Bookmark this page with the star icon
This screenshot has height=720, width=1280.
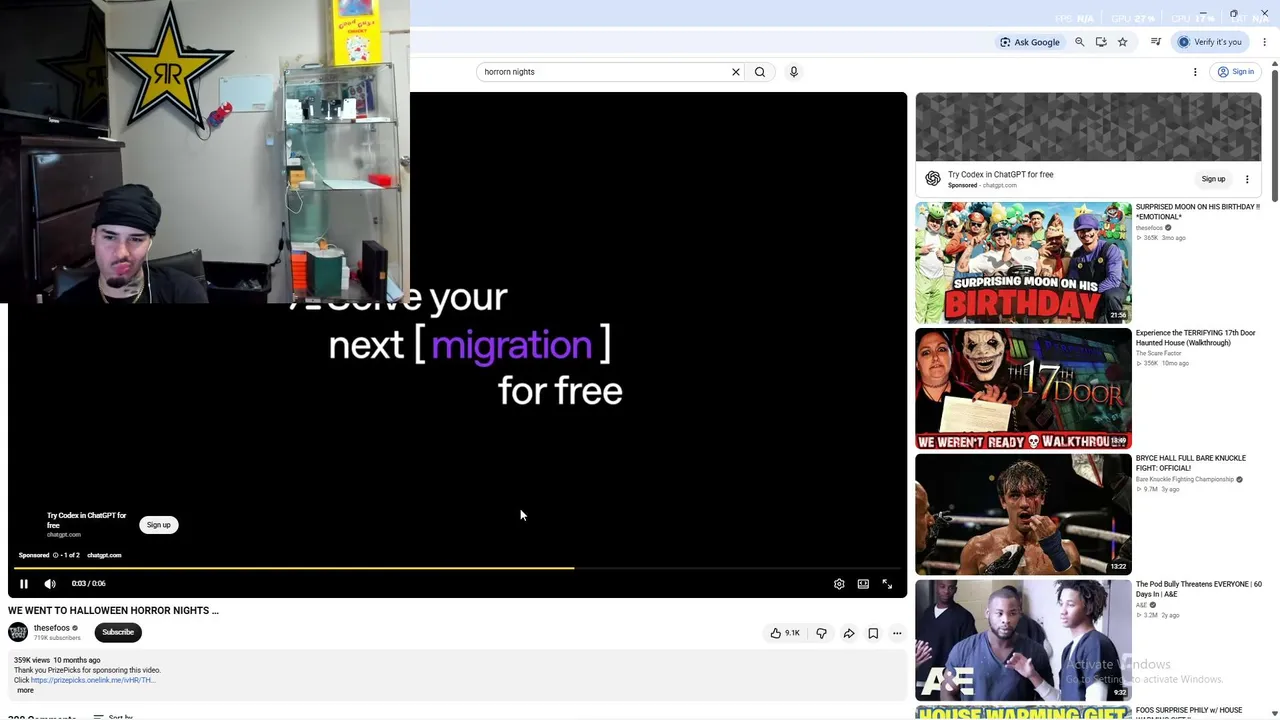(1123, 42)
